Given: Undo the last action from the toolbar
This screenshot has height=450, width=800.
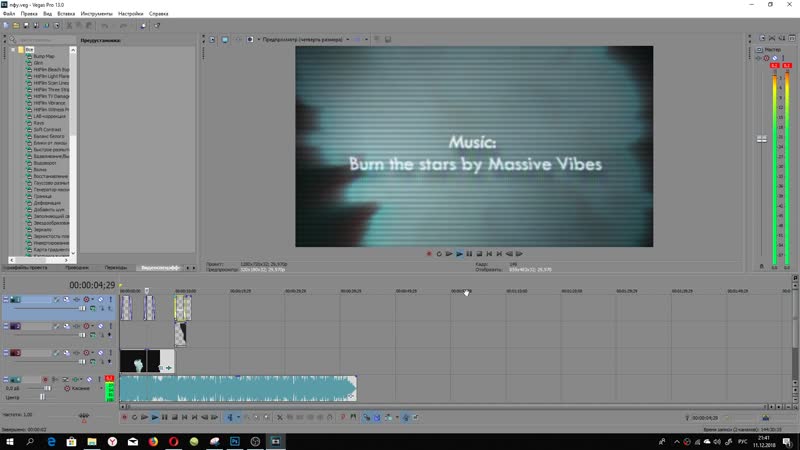Looking at the screenshot, I should (x=105, y=26).
